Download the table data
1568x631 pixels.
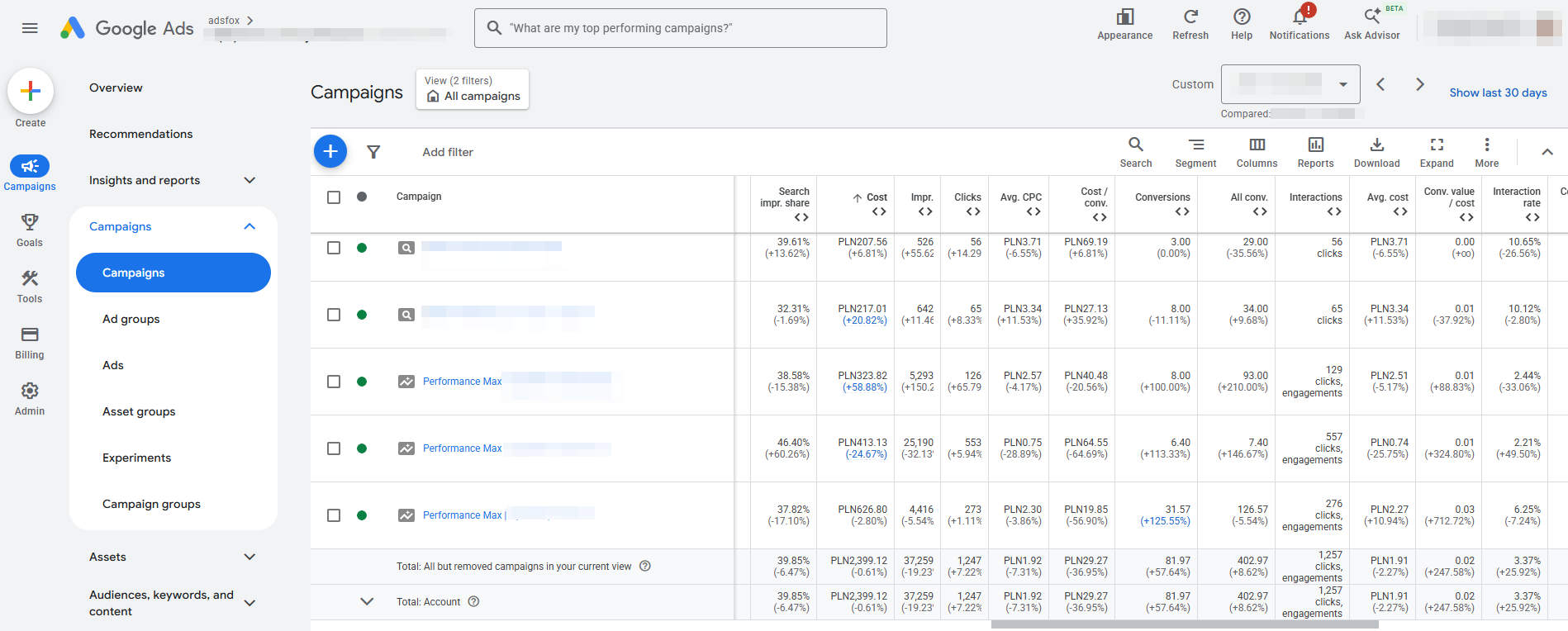click(1376, 152)
